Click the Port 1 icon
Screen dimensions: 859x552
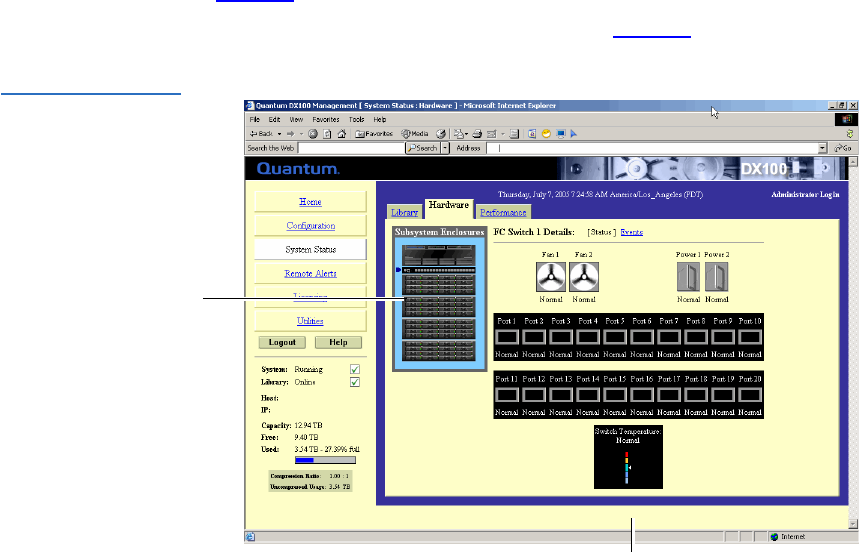pos(507,337)
